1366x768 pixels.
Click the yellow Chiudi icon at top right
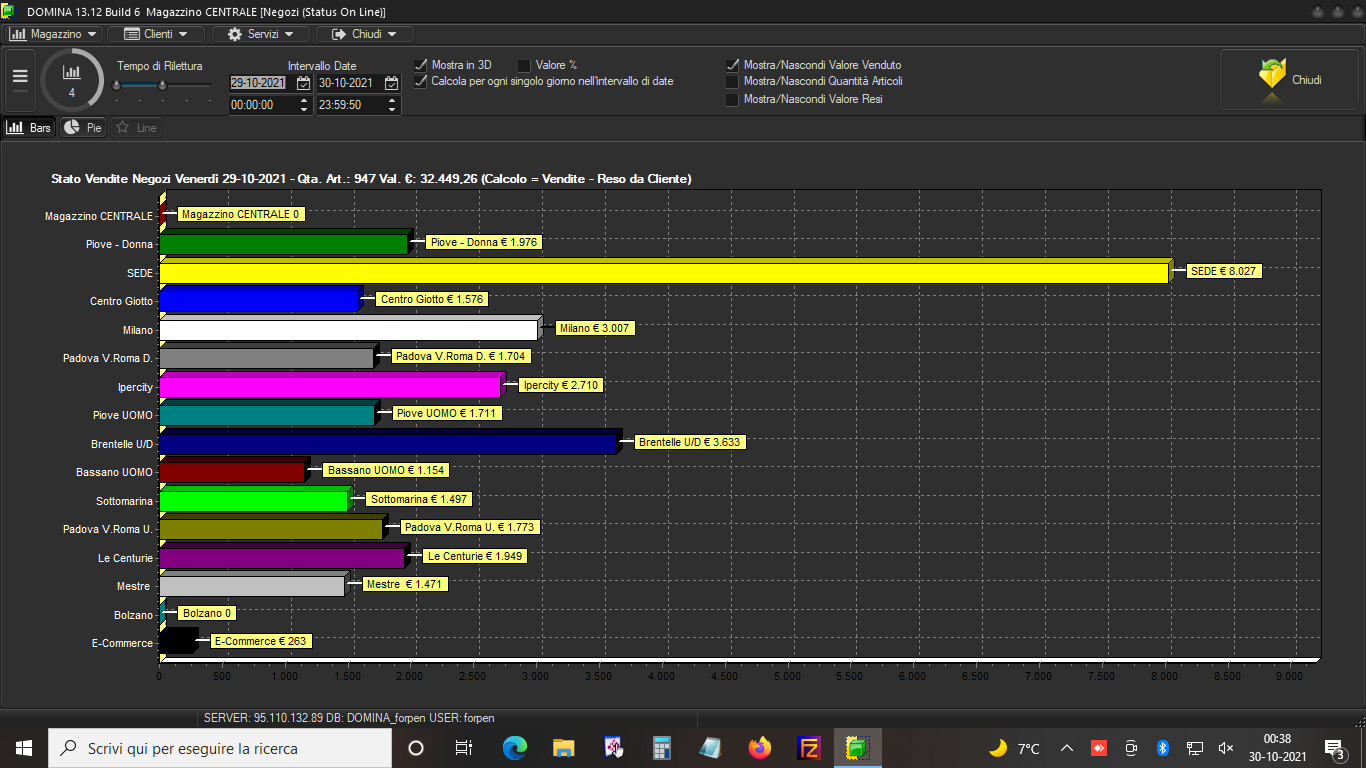pyautogui.click(x=1272, y=78)
